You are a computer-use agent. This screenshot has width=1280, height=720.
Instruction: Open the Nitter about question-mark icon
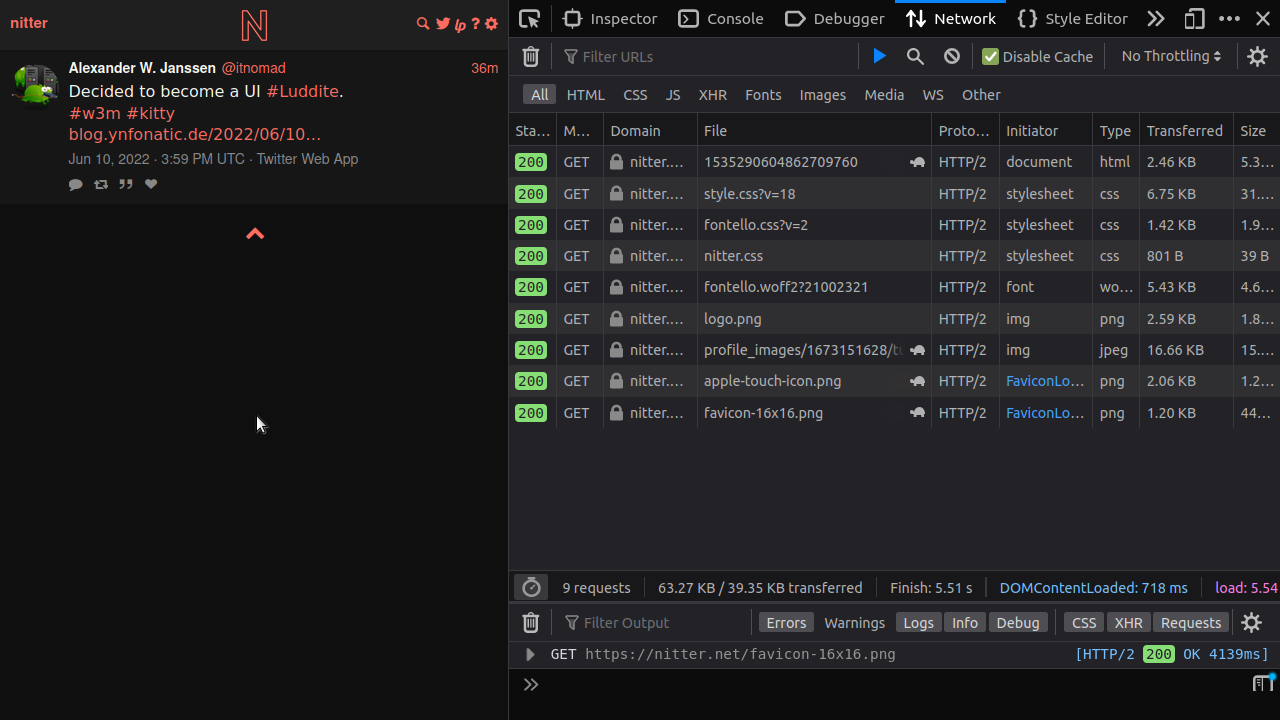point(476,24)
